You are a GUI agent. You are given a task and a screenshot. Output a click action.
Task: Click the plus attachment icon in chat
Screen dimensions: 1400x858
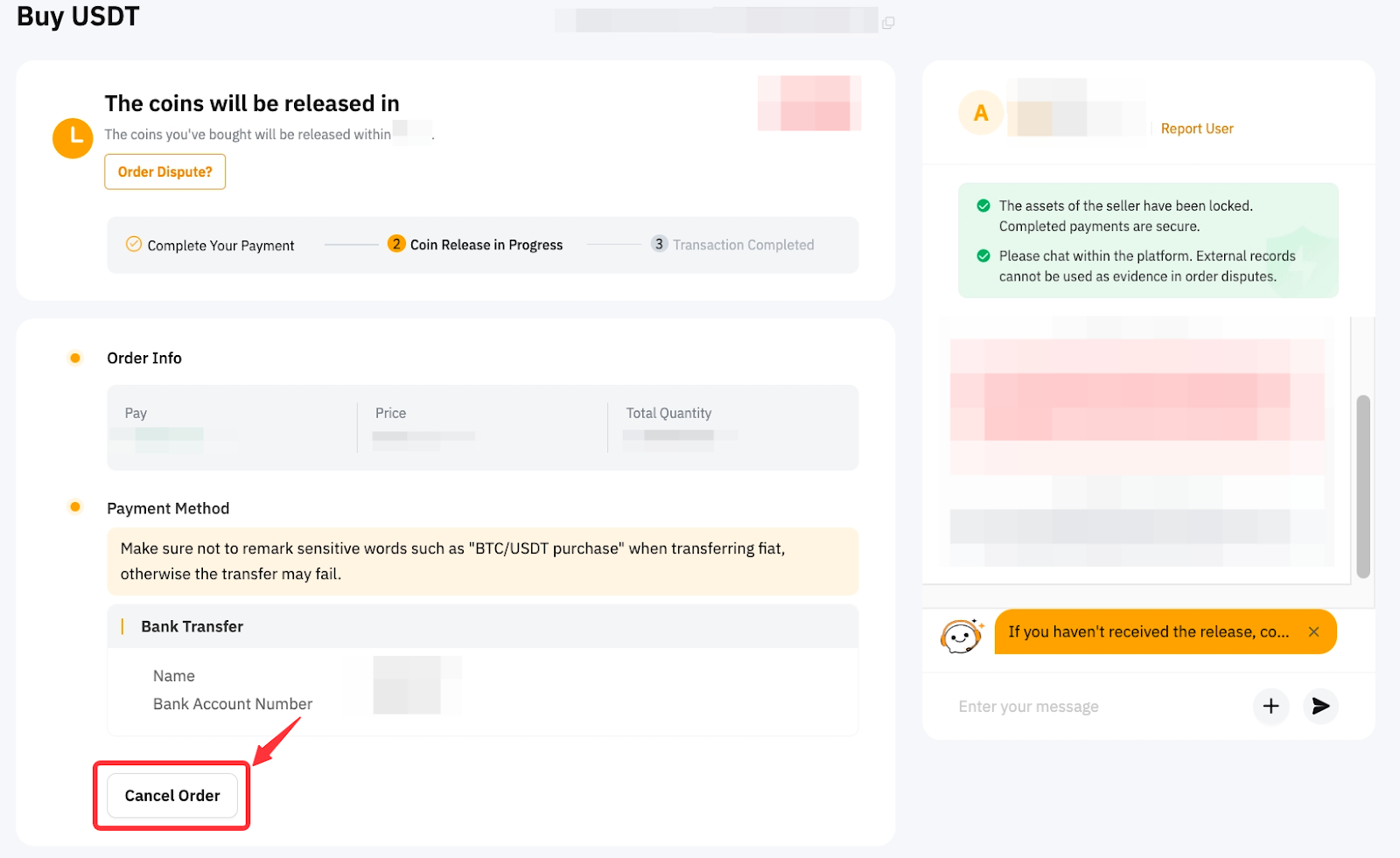1271,706
